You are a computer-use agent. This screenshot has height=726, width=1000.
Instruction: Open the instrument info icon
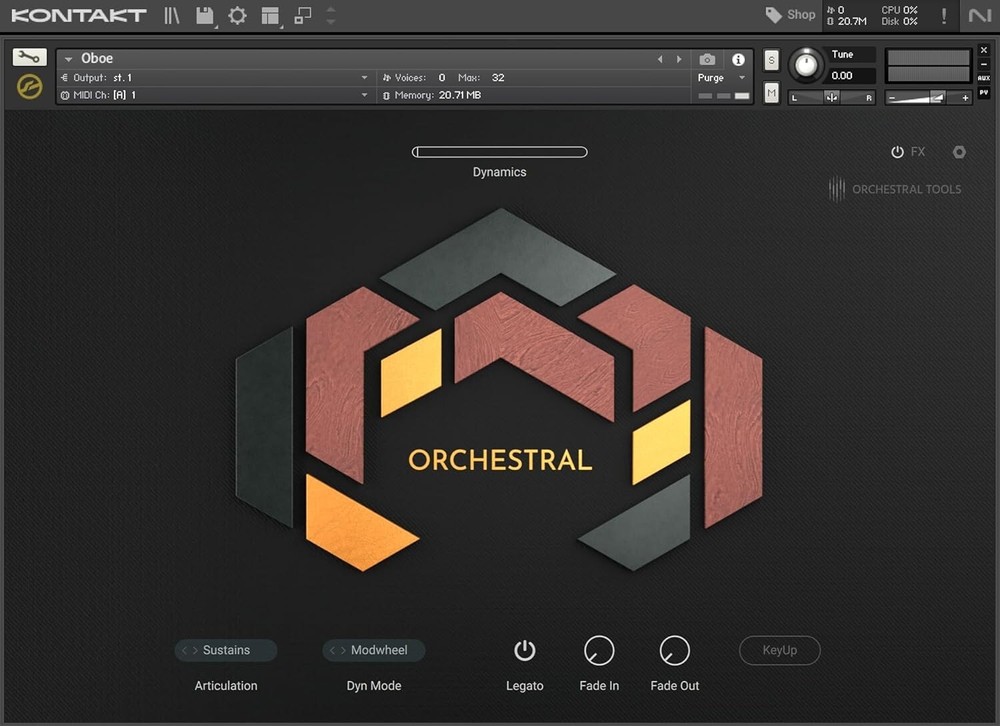pyautogui.click(x=738, y=60)
